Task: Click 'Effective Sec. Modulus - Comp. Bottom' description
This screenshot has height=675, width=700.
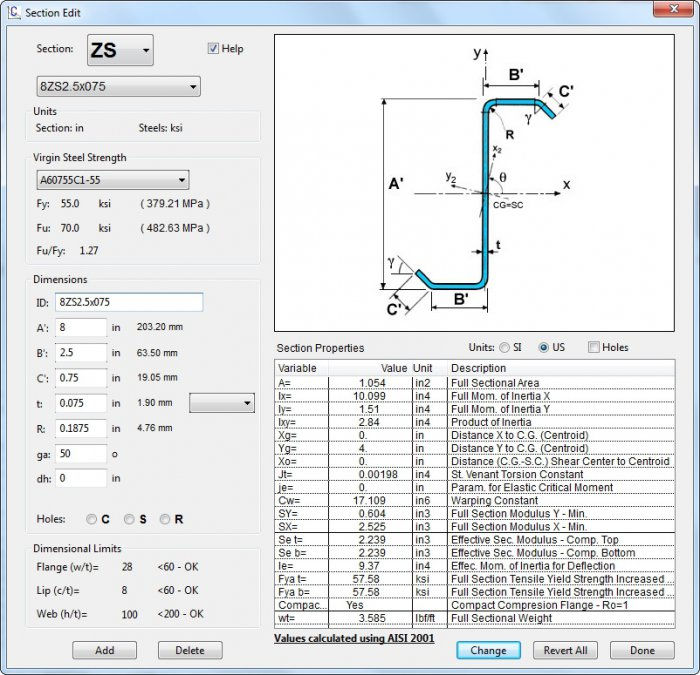Action: [x=543, y=553]
